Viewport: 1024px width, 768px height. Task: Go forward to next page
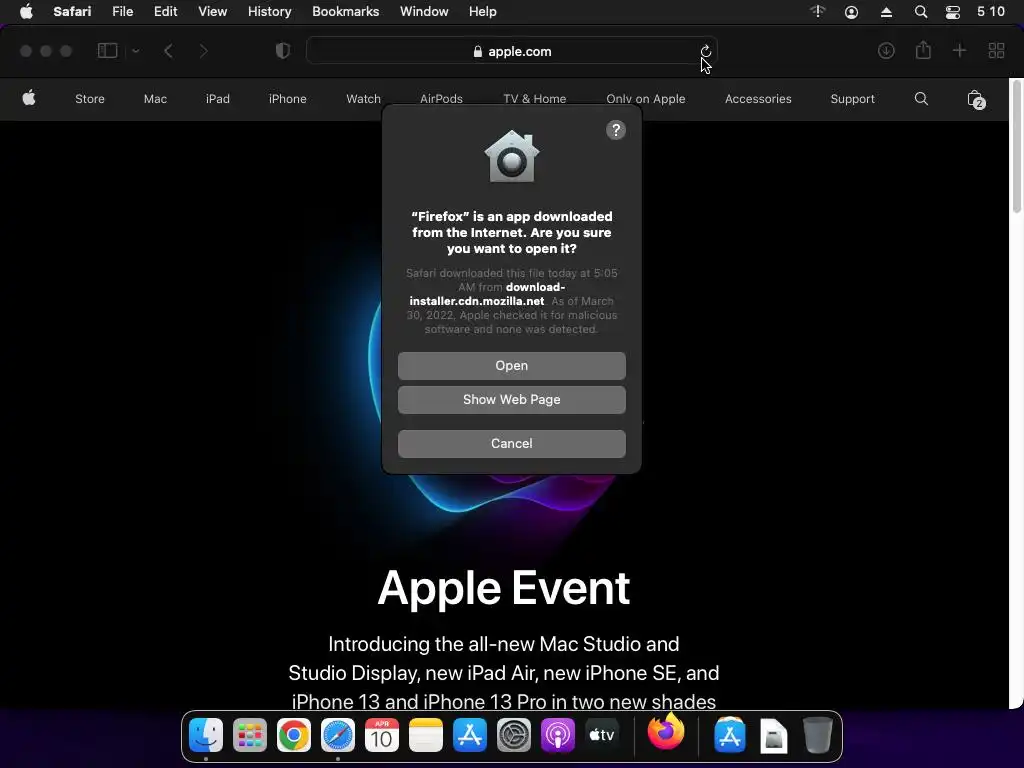point(203,51)
